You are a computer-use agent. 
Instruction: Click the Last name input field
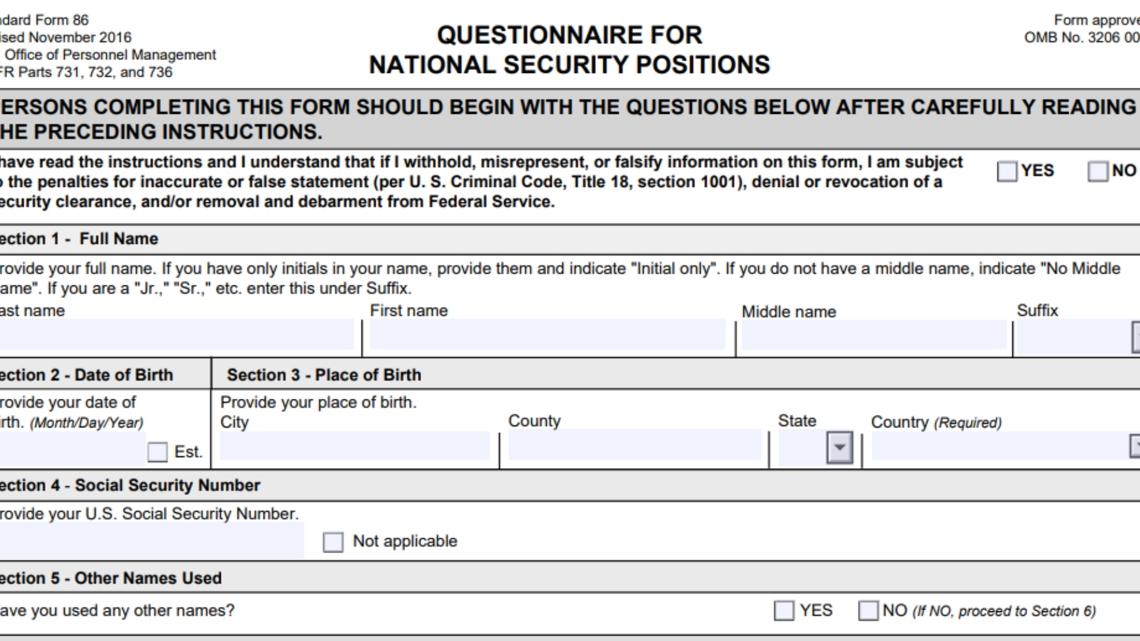click(x=176, y=335)
